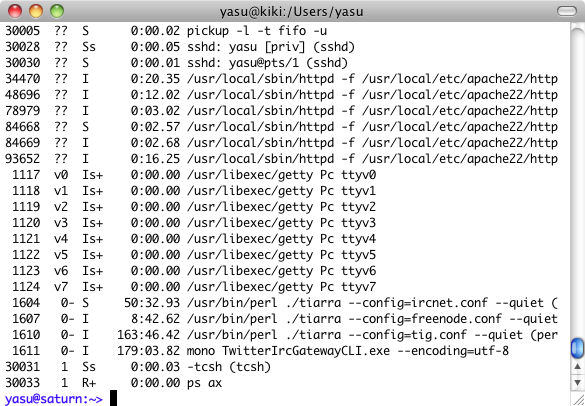Image resolution: width=585 pixels, height=406 pixels.
Task: Click the blue scrollbar thumb
Action: [577, 348]
